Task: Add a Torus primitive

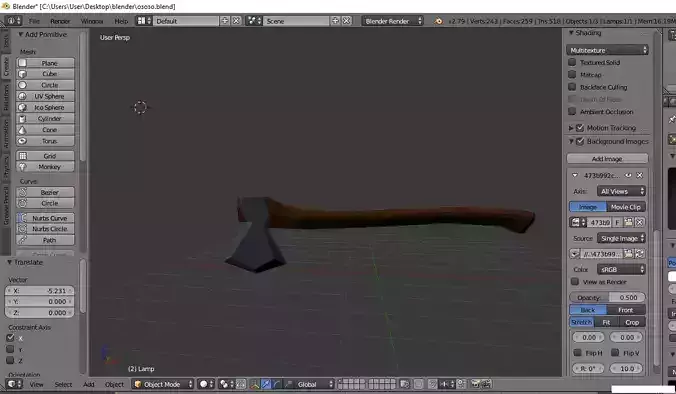Action: [x=45, y=141]
